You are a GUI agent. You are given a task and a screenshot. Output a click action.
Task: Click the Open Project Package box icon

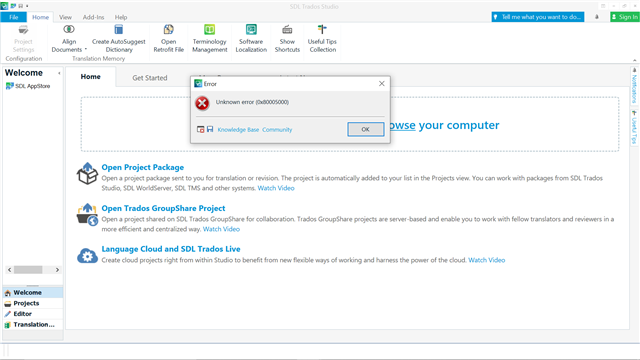pyautogui.click(x=87, y=173)
